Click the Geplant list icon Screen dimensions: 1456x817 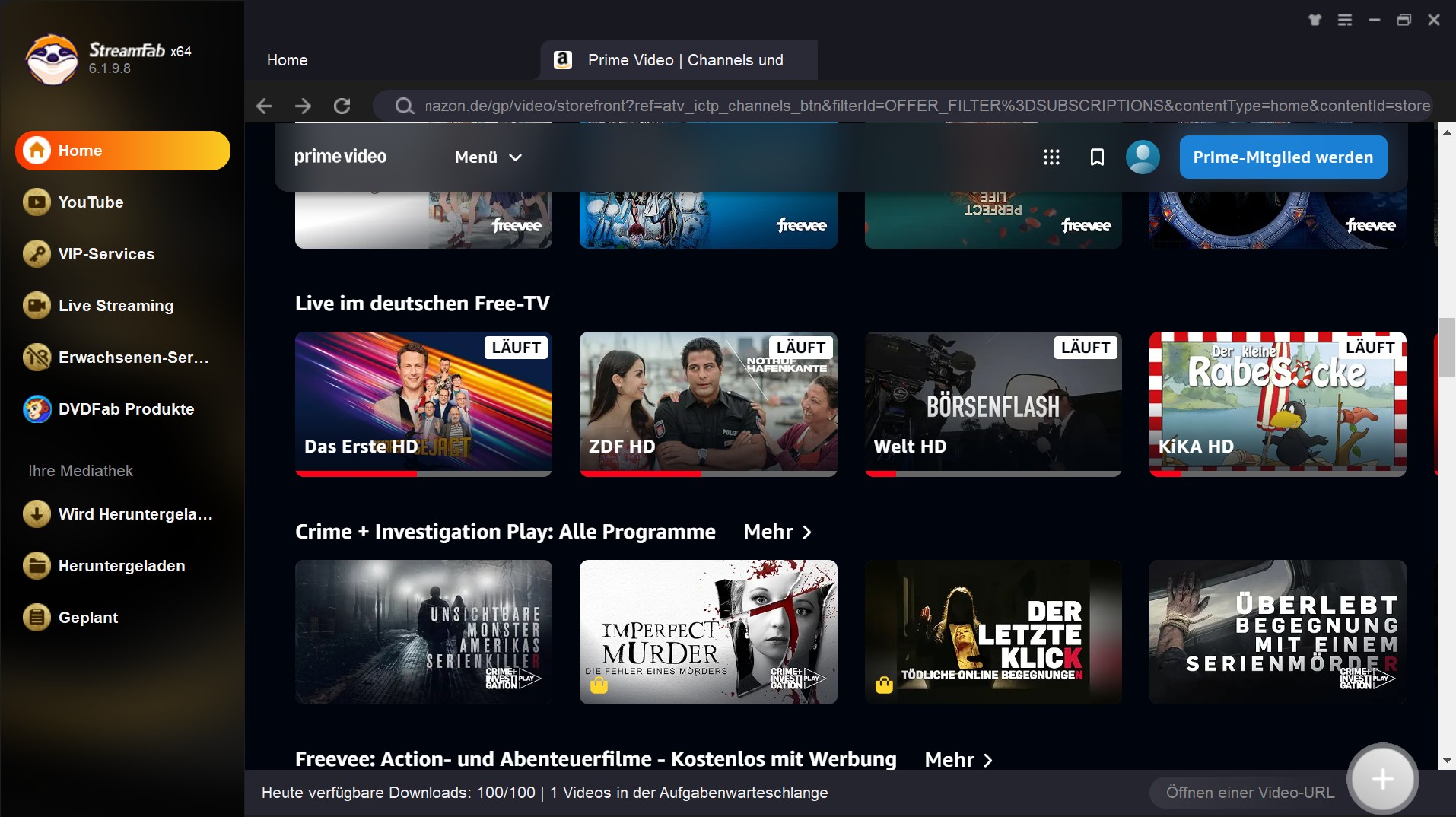coord(37,618)
